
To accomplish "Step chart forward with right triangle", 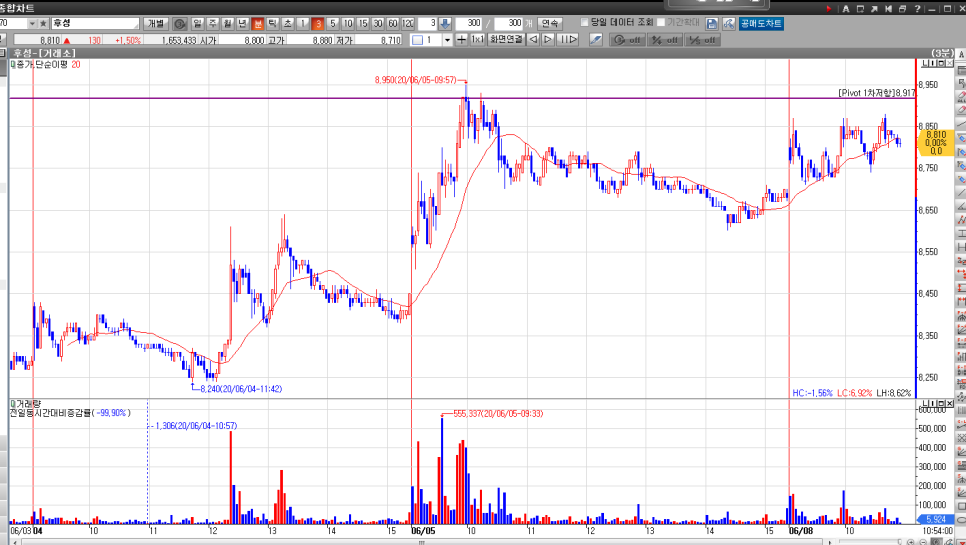I will [548, 40].
